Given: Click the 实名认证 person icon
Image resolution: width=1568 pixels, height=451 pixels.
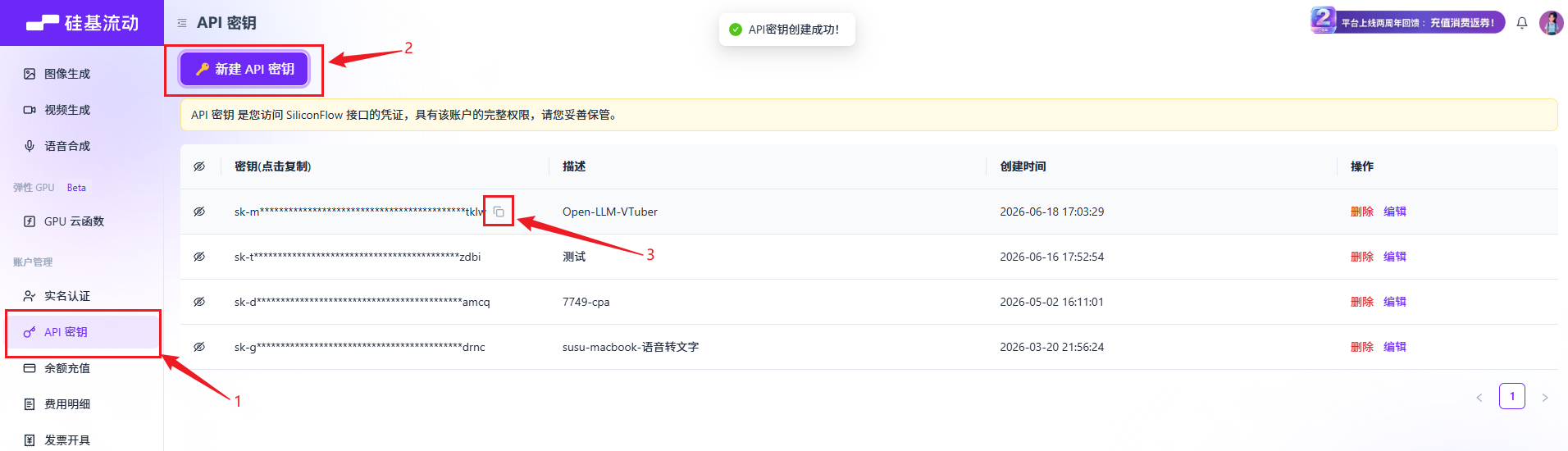Looking at the screenshot, I should [30, 296].
